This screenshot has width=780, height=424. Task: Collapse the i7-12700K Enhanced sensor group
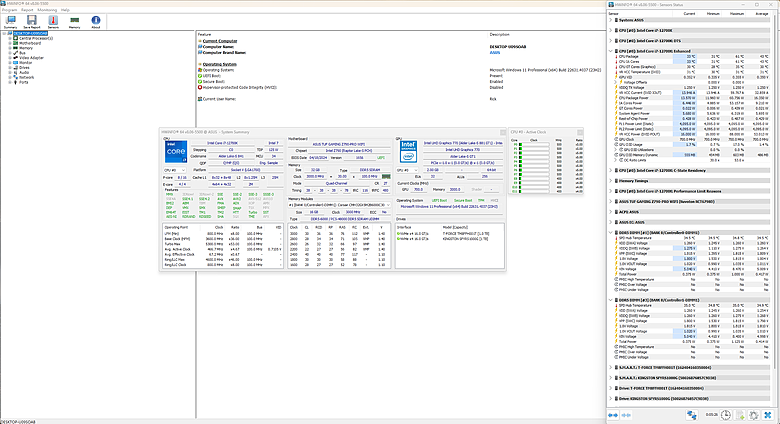point(611,51)
